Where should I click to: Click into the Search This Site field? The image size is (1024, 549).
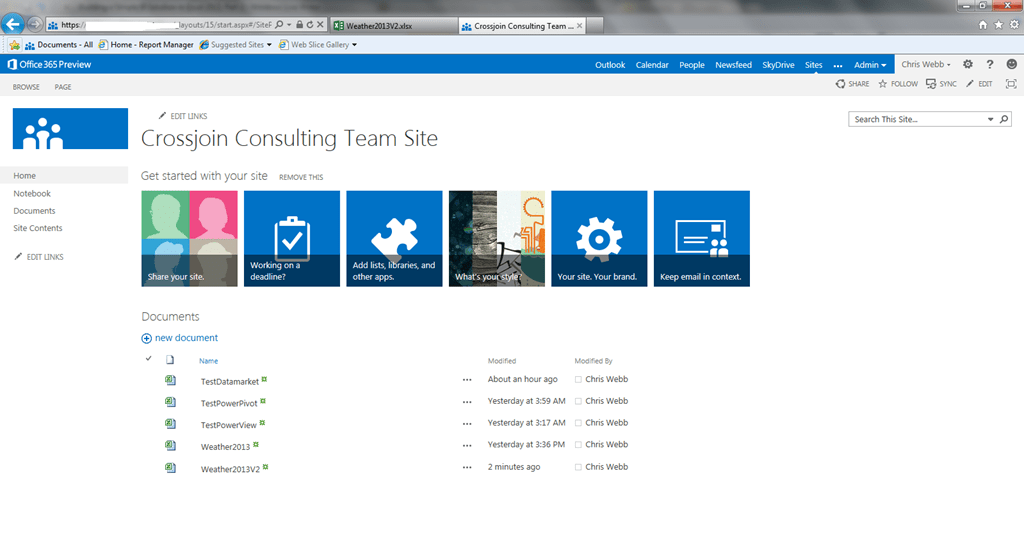click(918, 119)
